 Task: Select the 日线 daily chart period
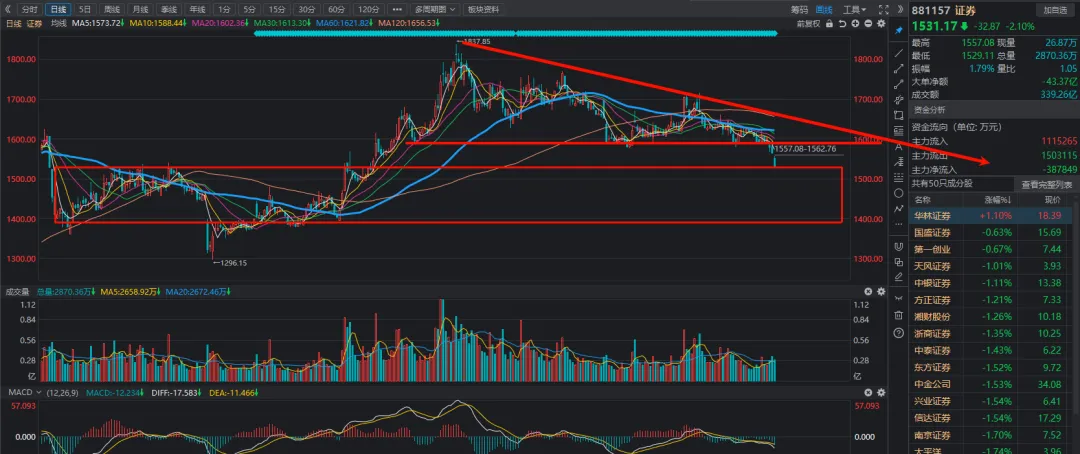coord(59,10)
